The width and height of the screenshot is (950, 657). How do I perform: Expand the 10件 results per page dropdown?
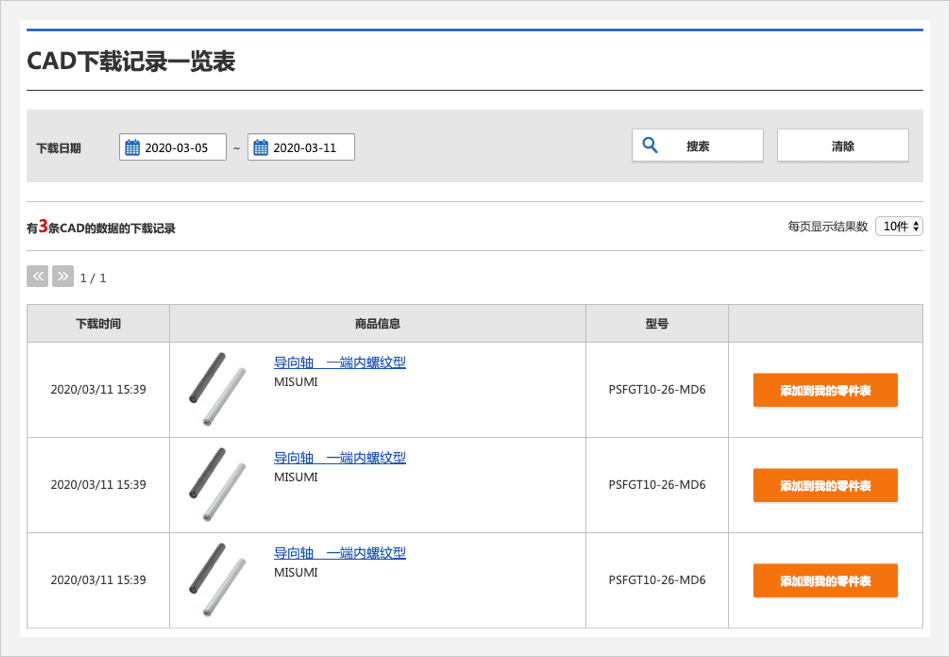pos(898,227)
